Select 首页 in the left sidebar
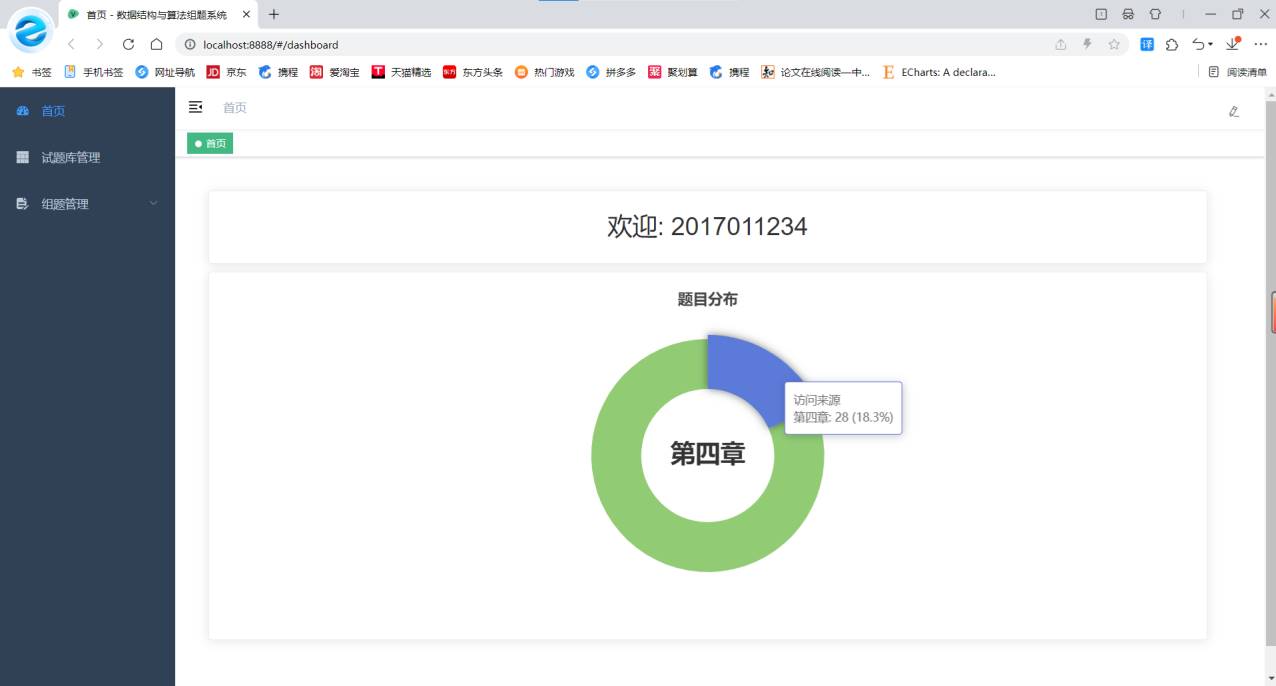Screen dimensions: 1276x686 [52, 111]
